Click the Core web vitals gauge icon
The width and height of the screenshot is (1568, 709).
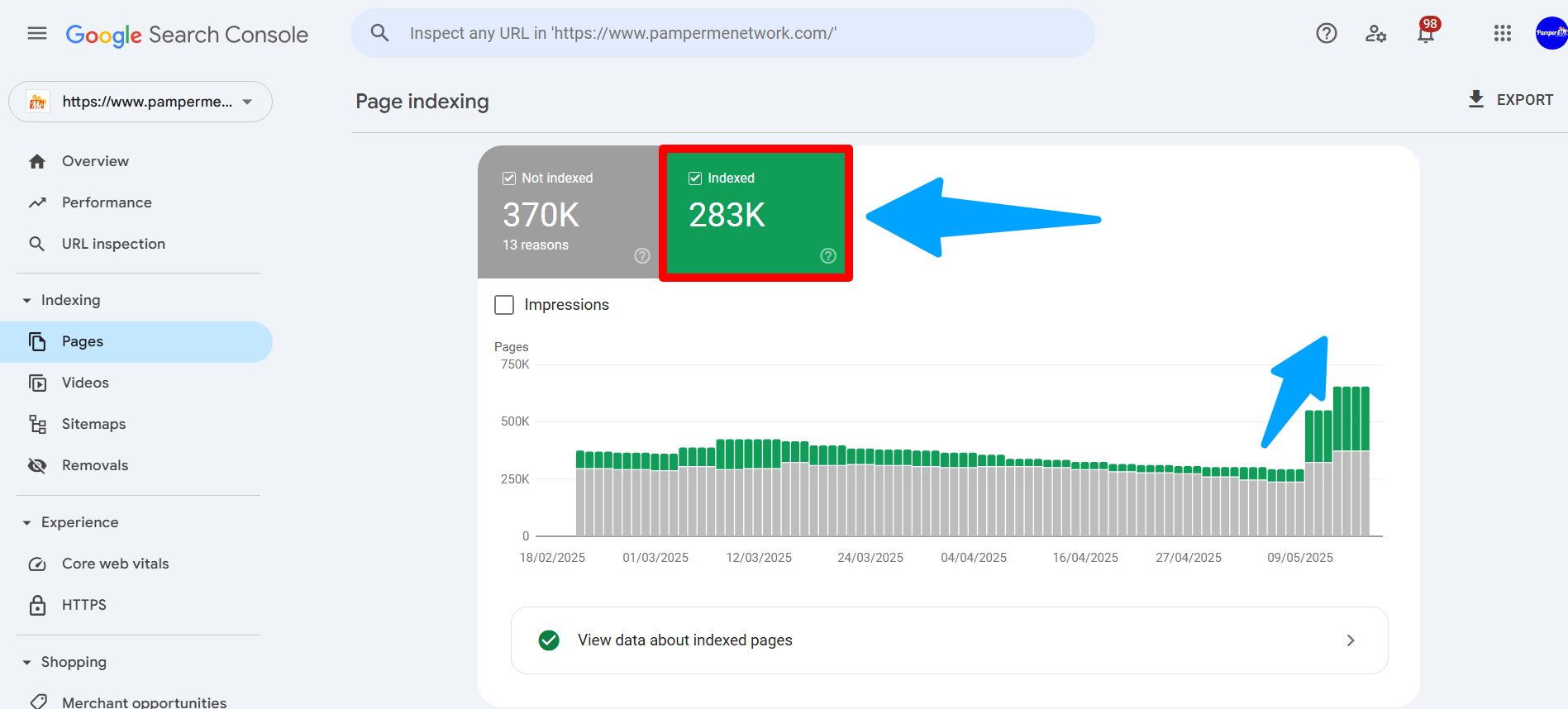tap(37, 564)
